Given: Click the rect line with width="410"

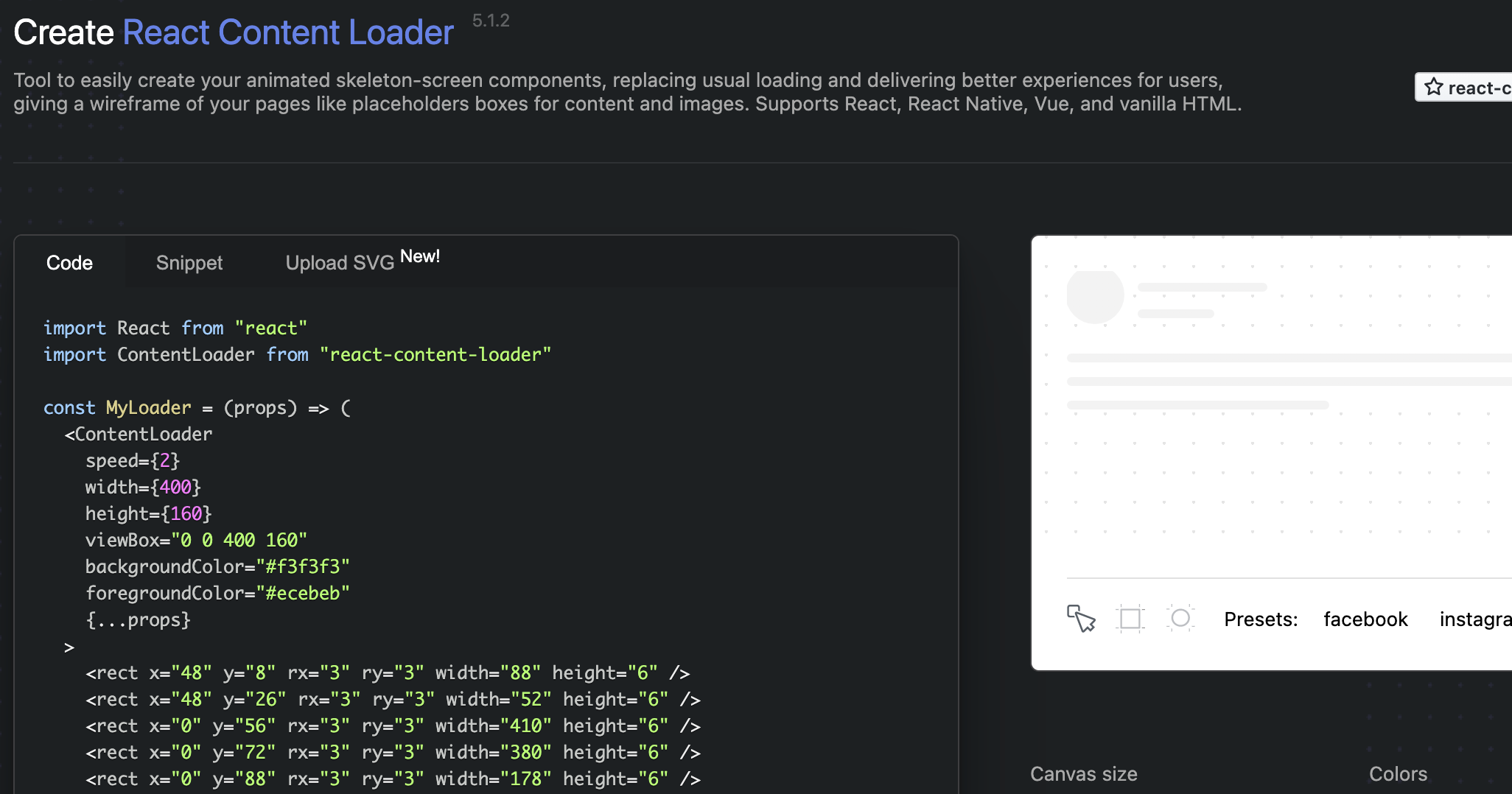Looking at the screenshot, I should (393, 726).
